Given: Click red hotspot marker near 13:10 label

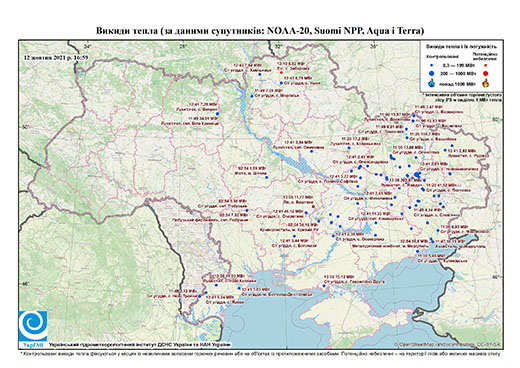Looking at the screenshot, I should [281, 72].
